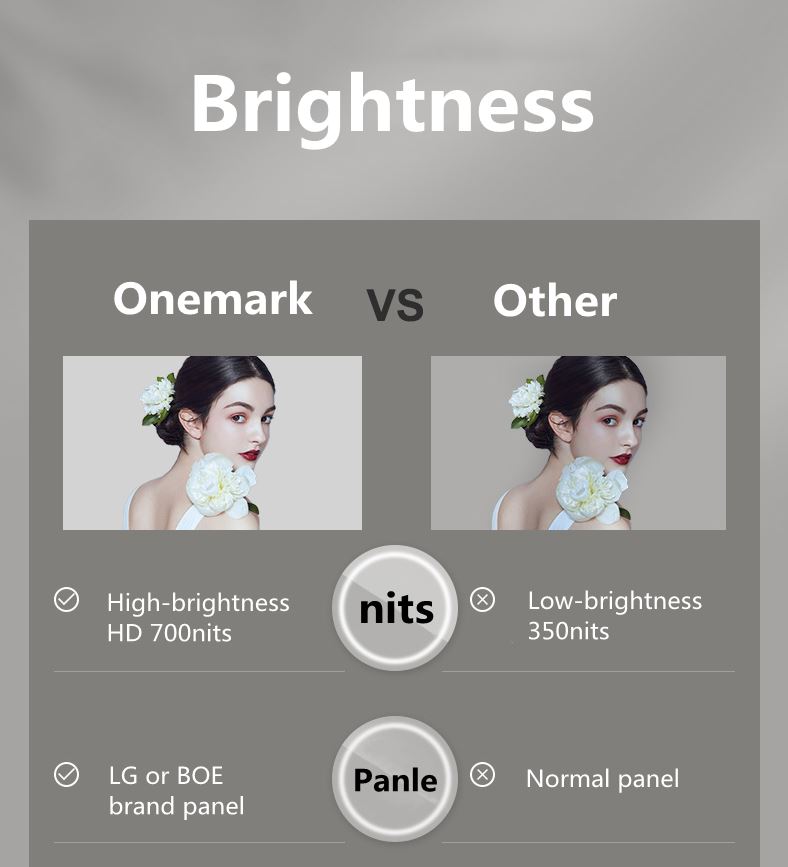Click the Onemark column title

click(x=212, y=299)
